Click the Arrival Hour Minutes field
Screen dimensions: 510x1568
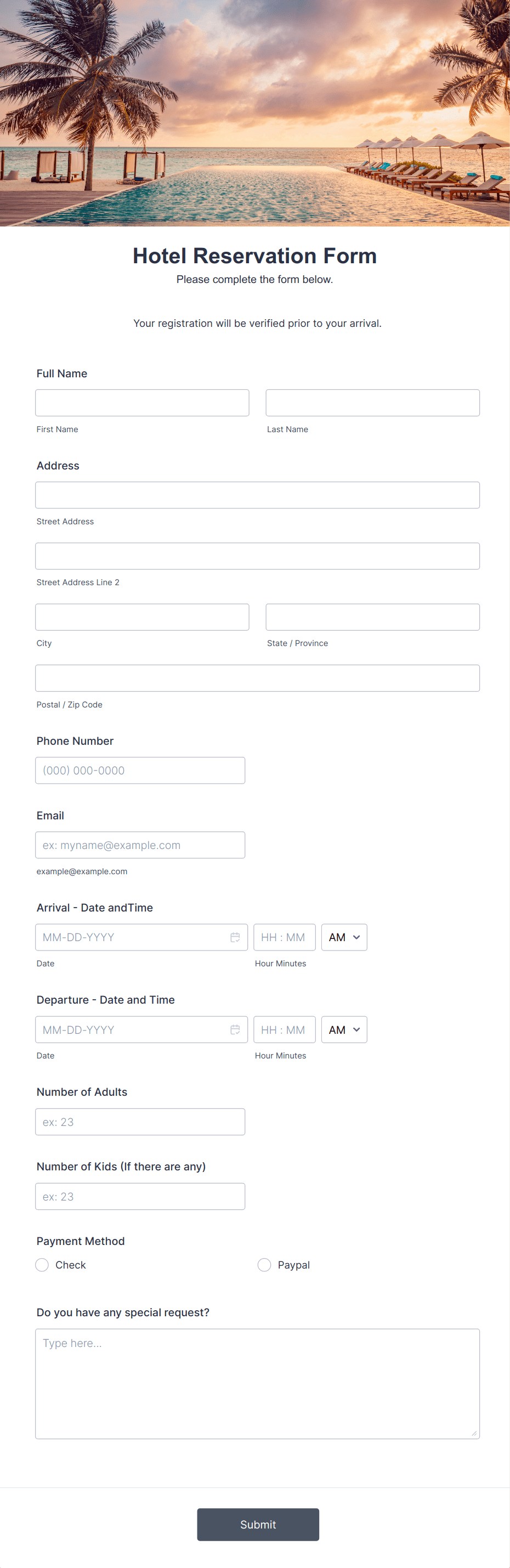click(x=284, y=937)
